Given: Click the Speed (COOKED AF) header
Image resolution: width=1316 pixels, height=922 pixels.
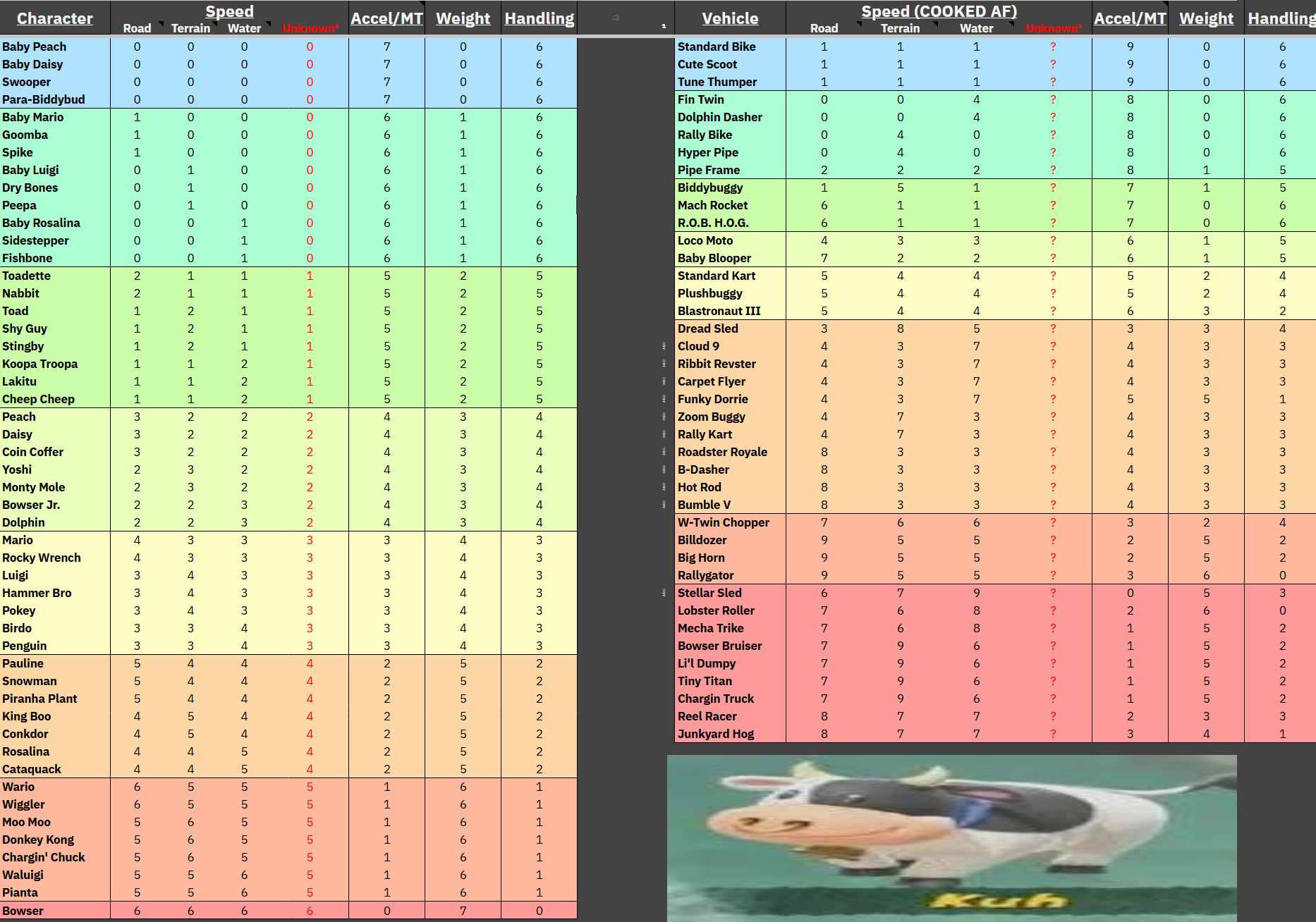Looking at the screenshot, I should pyautogui.click(x=939, y=11).
